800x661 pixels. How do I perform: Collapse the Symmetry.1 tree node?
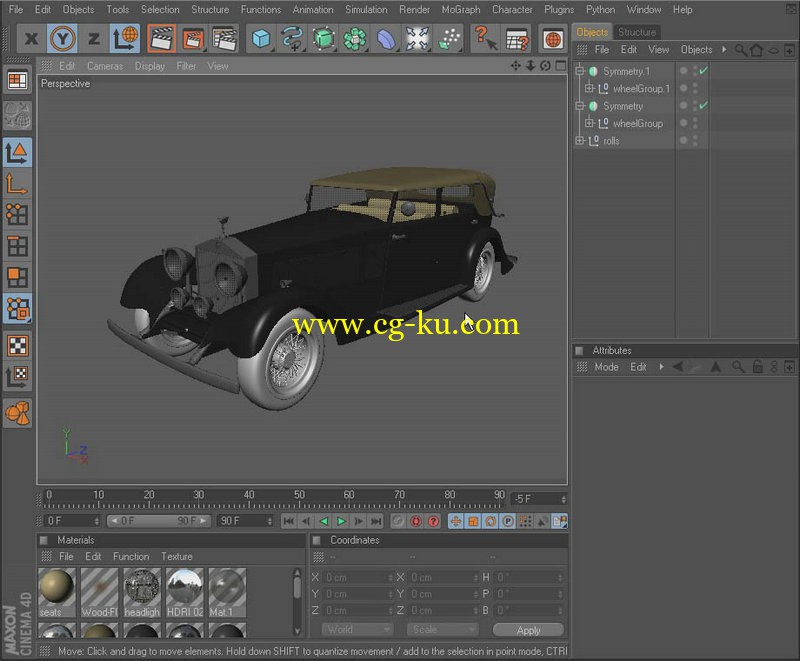coord(580,71)
